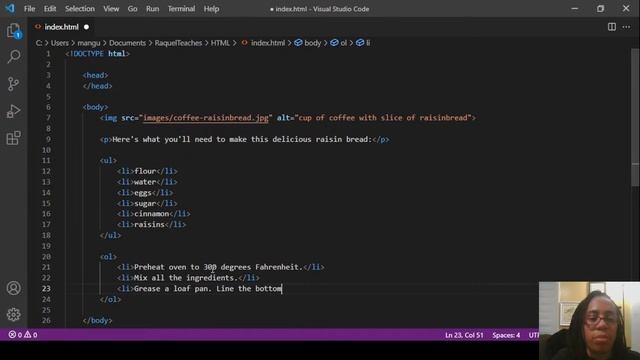Screen dimensions: 640x360
Task: Click the closing body tag
Action: click(97, 320)
